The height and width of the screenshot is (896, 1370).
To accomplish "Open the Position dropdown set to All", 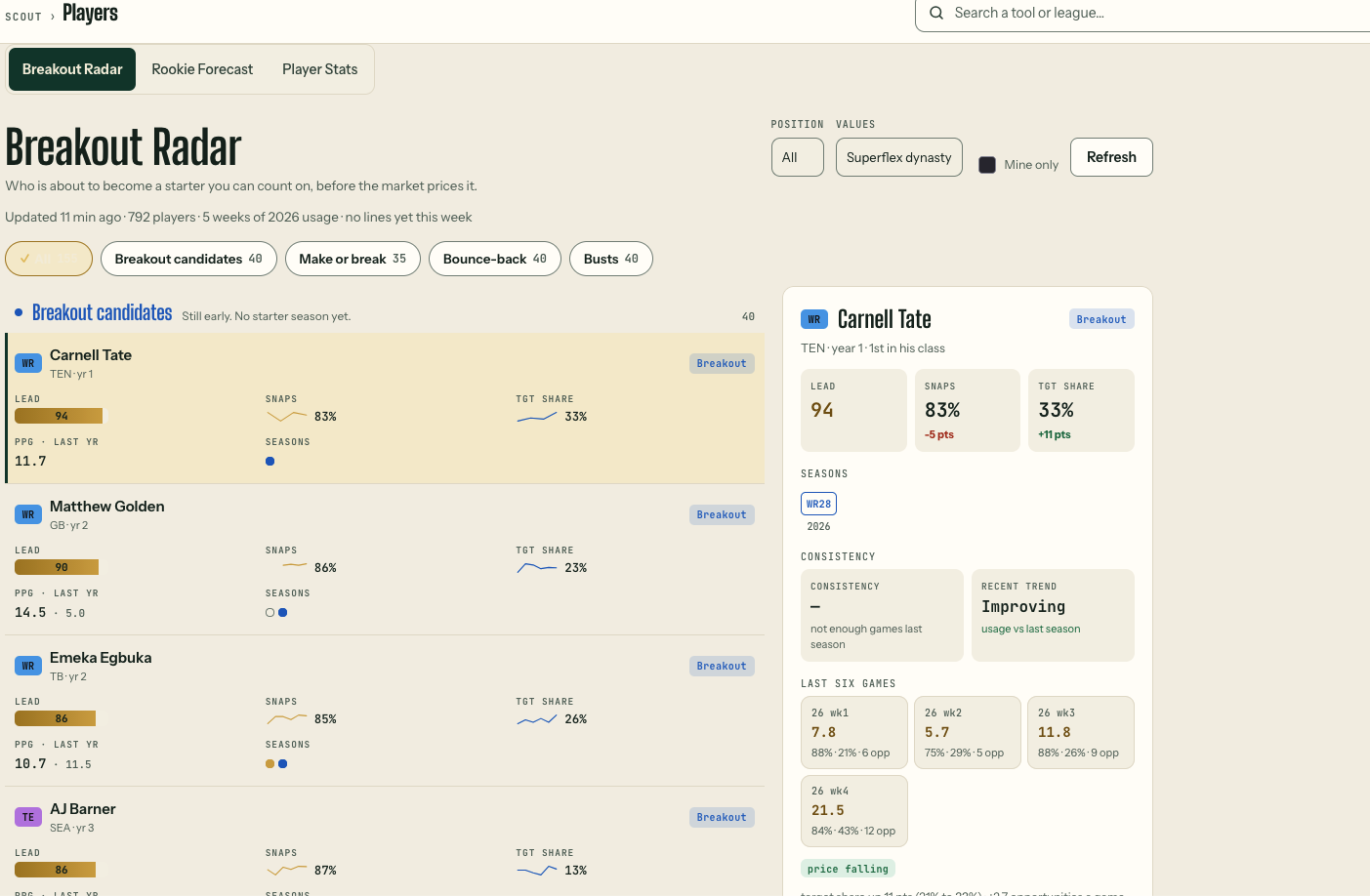I will pyautogui.click(x=798, y=157).
